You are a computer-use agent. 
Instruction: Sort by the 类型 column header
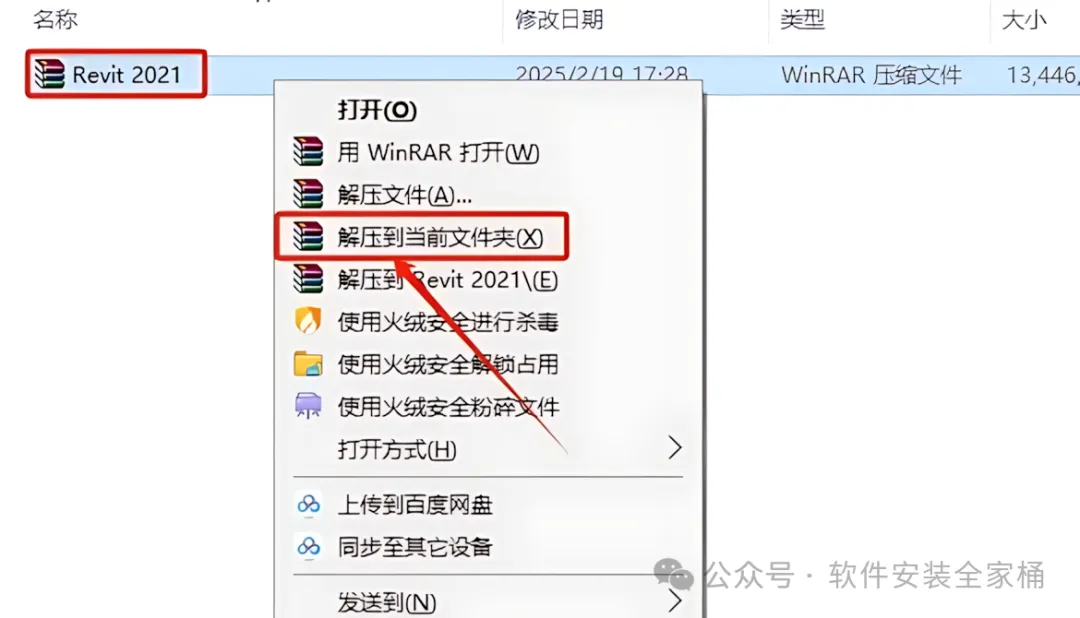point(802,20)
